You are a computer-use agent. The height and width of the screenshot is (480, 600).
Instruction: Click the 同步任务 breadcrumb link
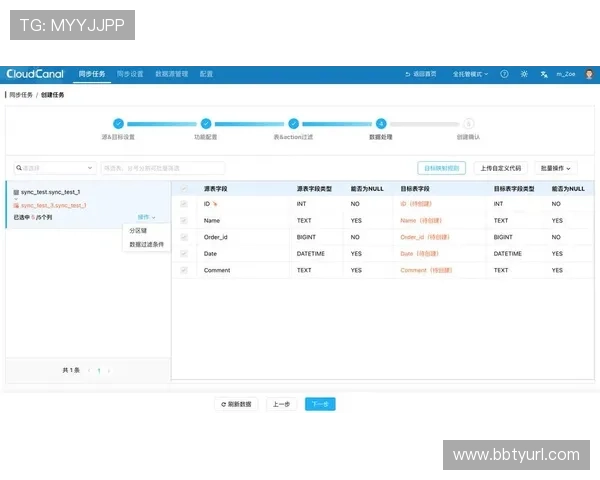[21, 95]
